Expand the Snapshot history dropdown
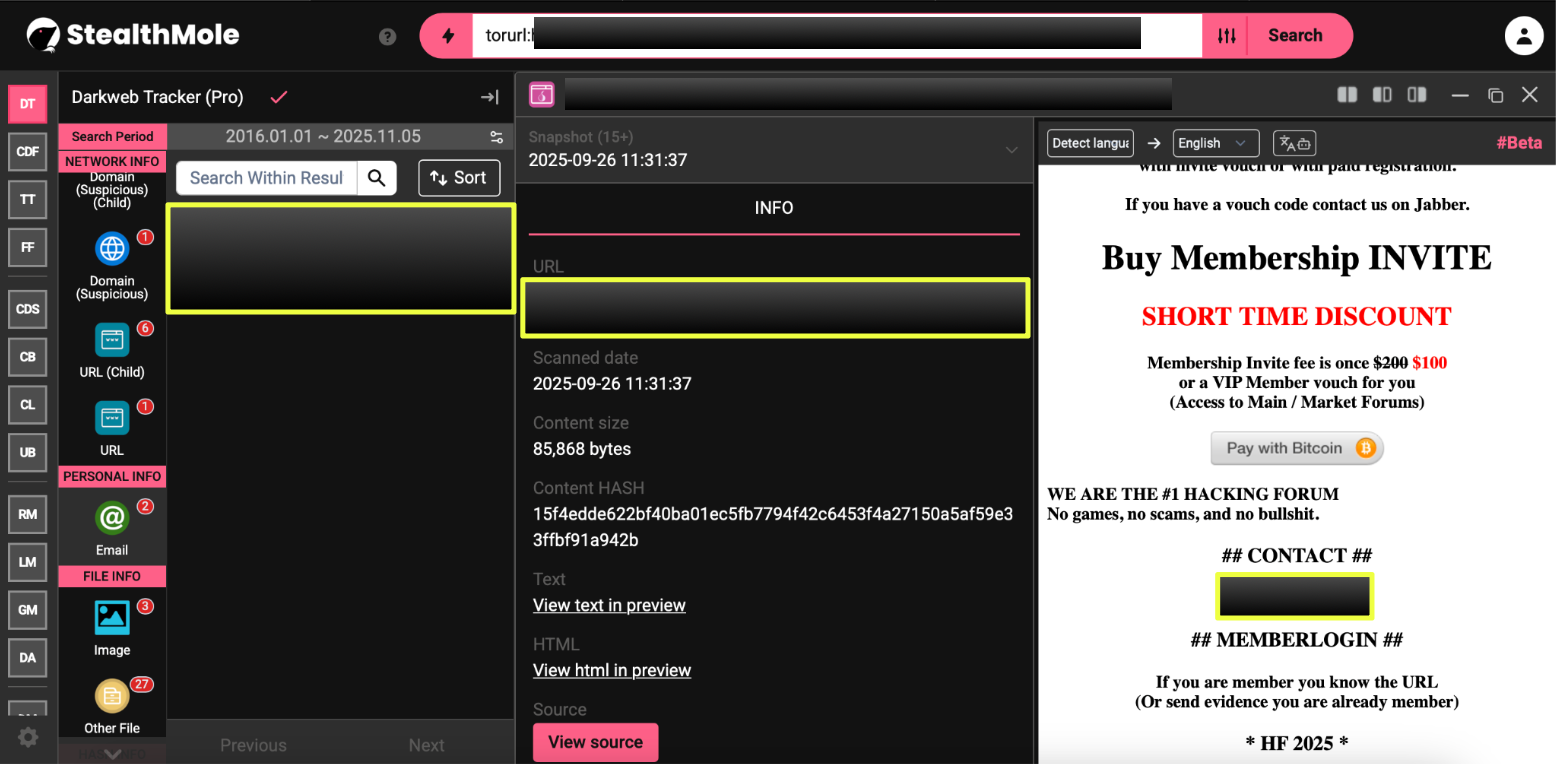This screenshot has height=764, width=1556. click(x=1011, y=150)
